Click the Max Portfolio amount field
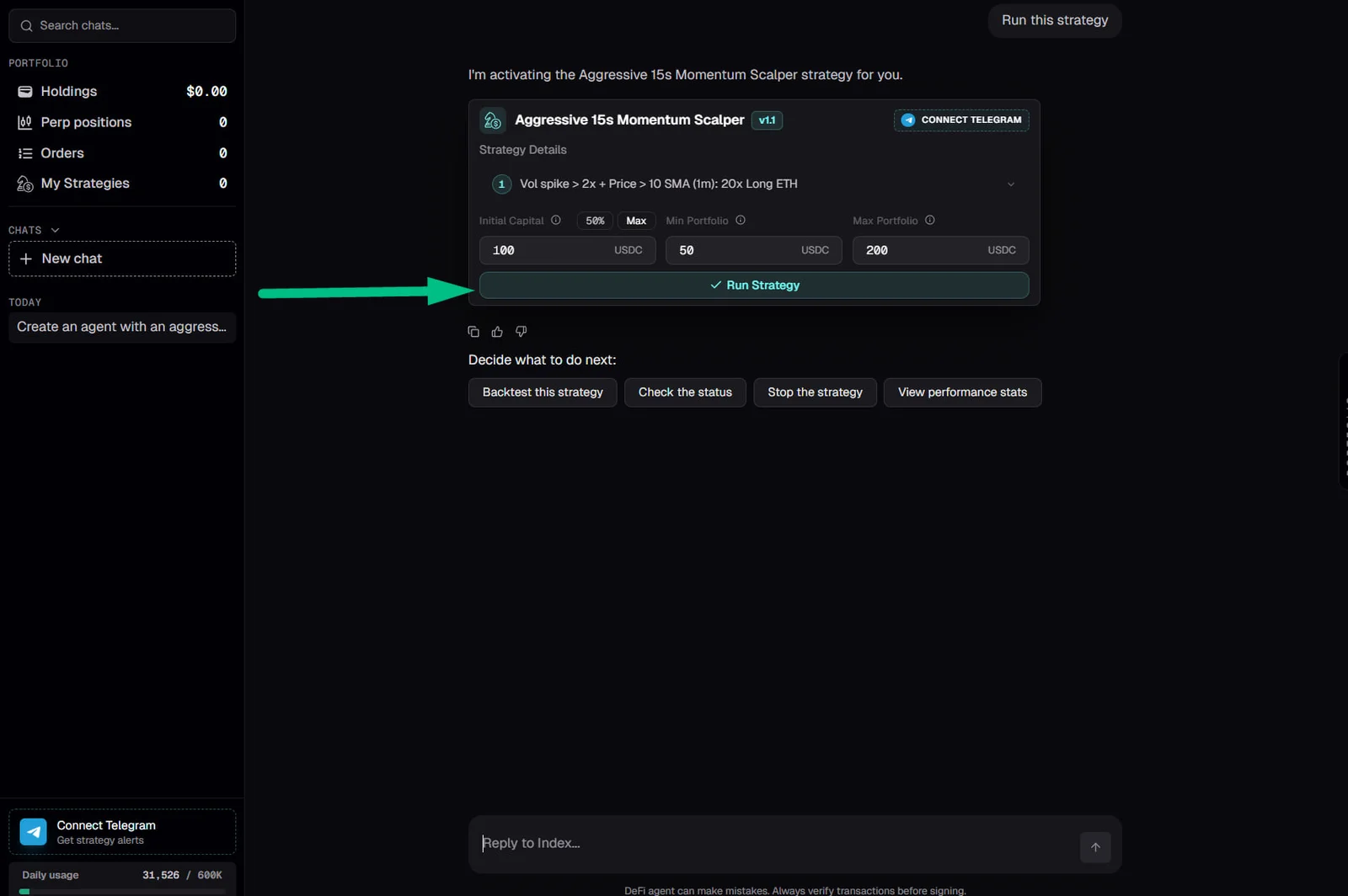This screenshot has width=1348, height=896. [941, 250]
